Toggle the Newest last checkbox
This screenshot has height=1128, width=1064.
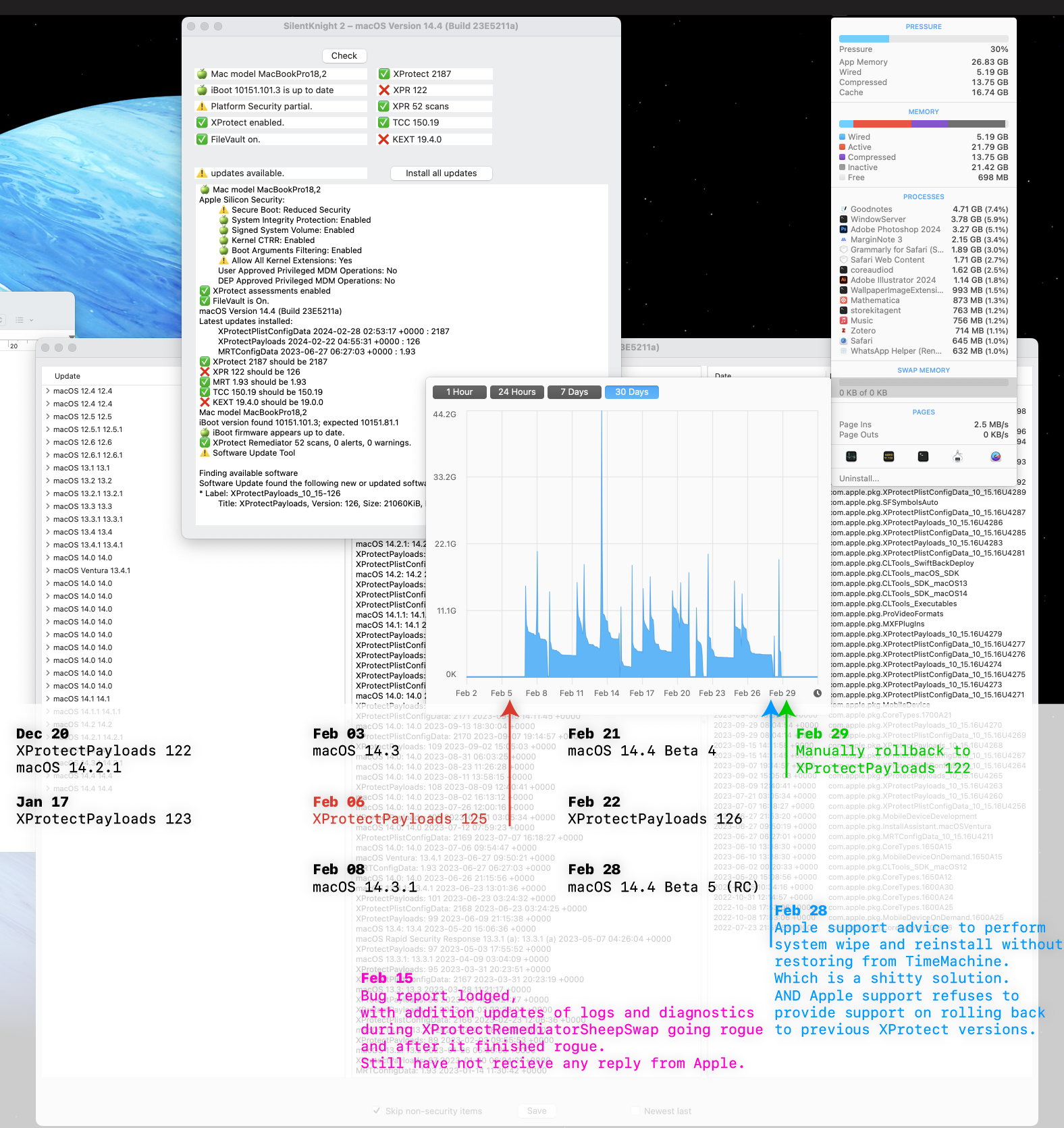pyautogui.click(x=635, y=1110)
